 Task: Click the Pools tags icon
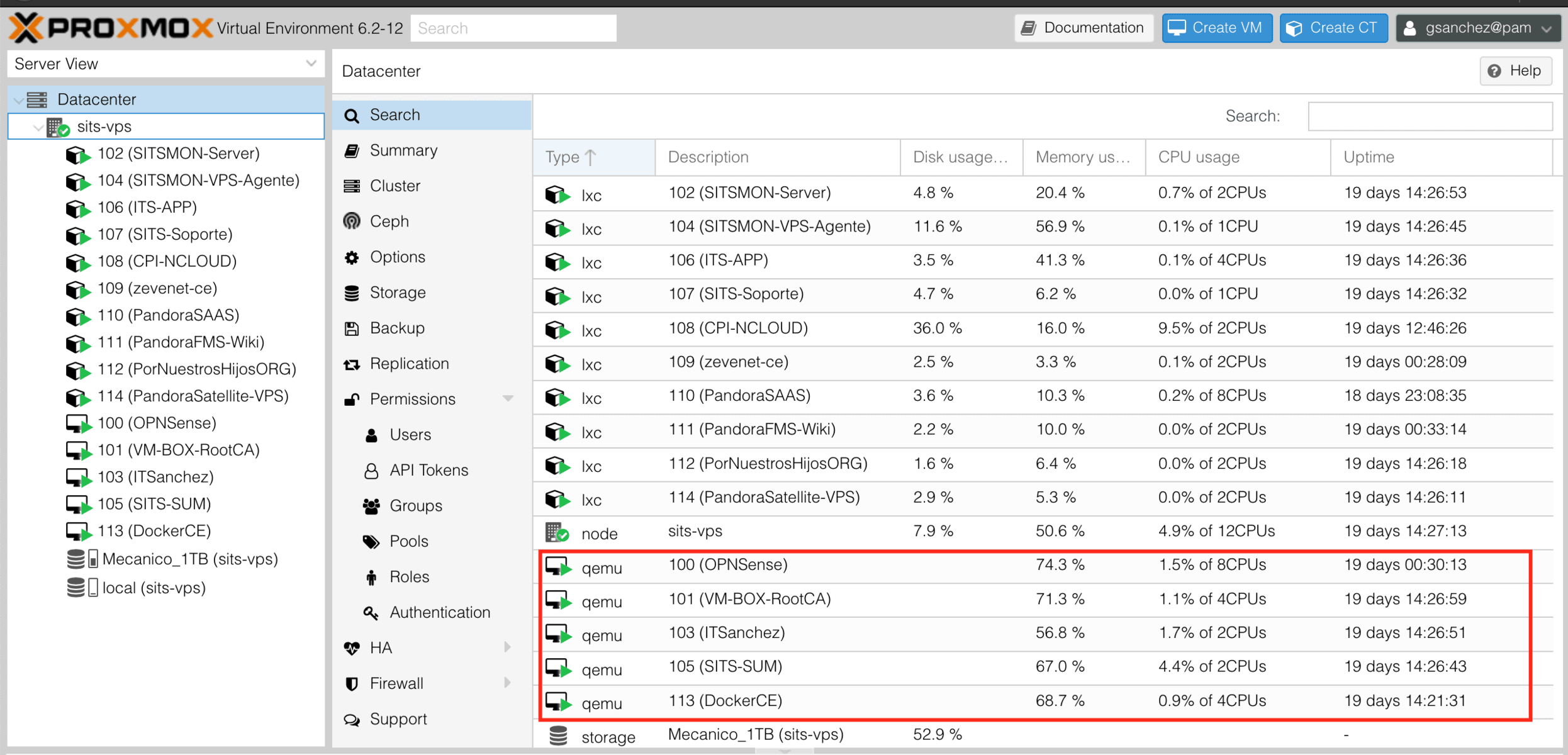pos(371,542)
